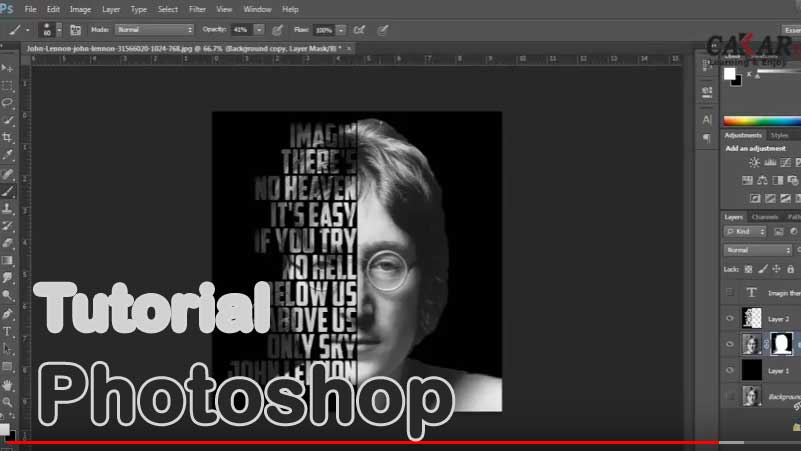Screen dimensions: 801x451
Task: Toggle lock image pixels
Action: click(x=763, y=269)
